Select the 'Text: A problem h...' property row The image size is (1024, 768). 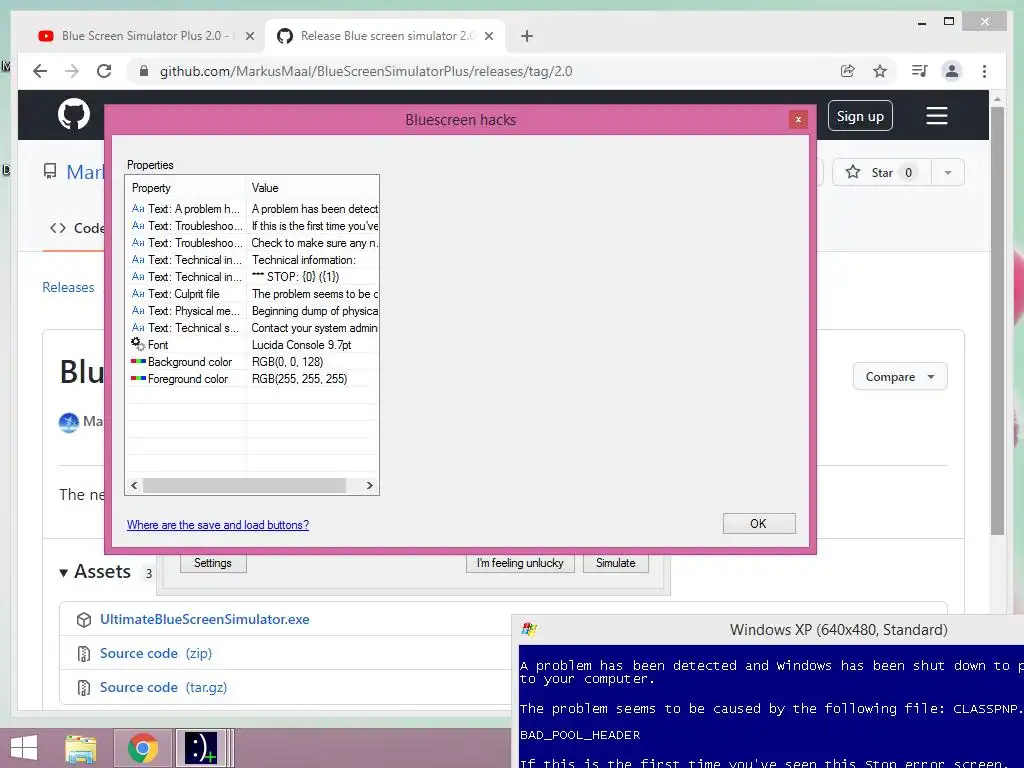coord(252,209)
